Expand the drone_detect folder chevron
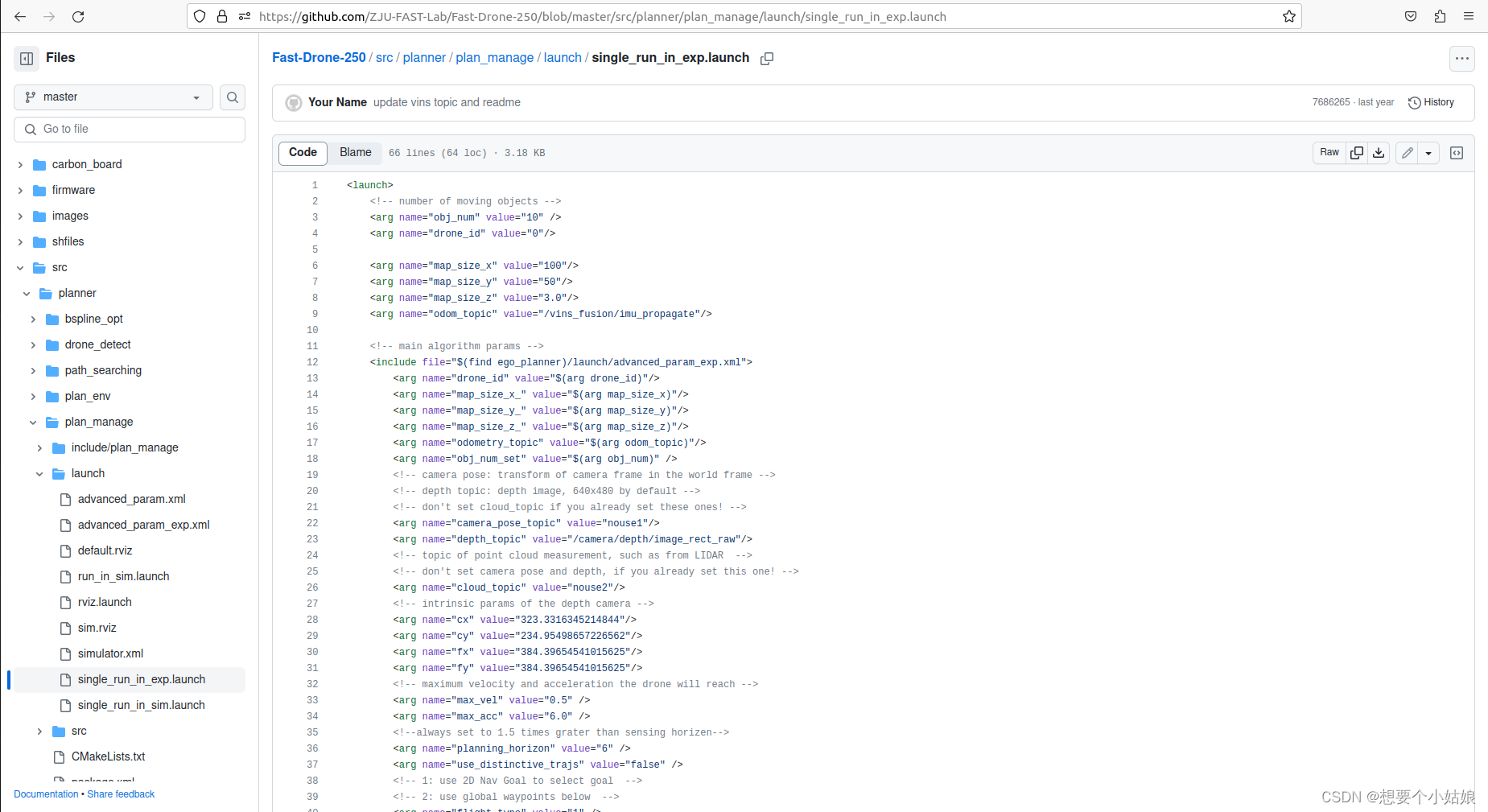 [x=33, y=344]
